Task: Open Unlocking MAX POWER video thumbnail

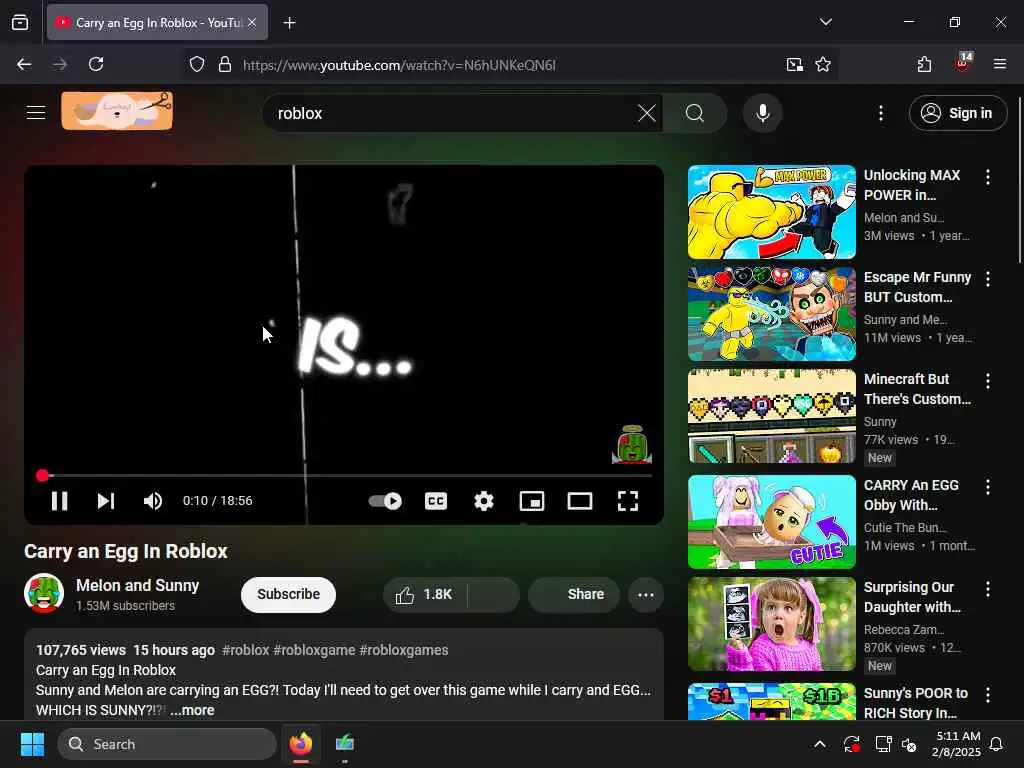Action: pyautogui.click(x=771, y=212)
